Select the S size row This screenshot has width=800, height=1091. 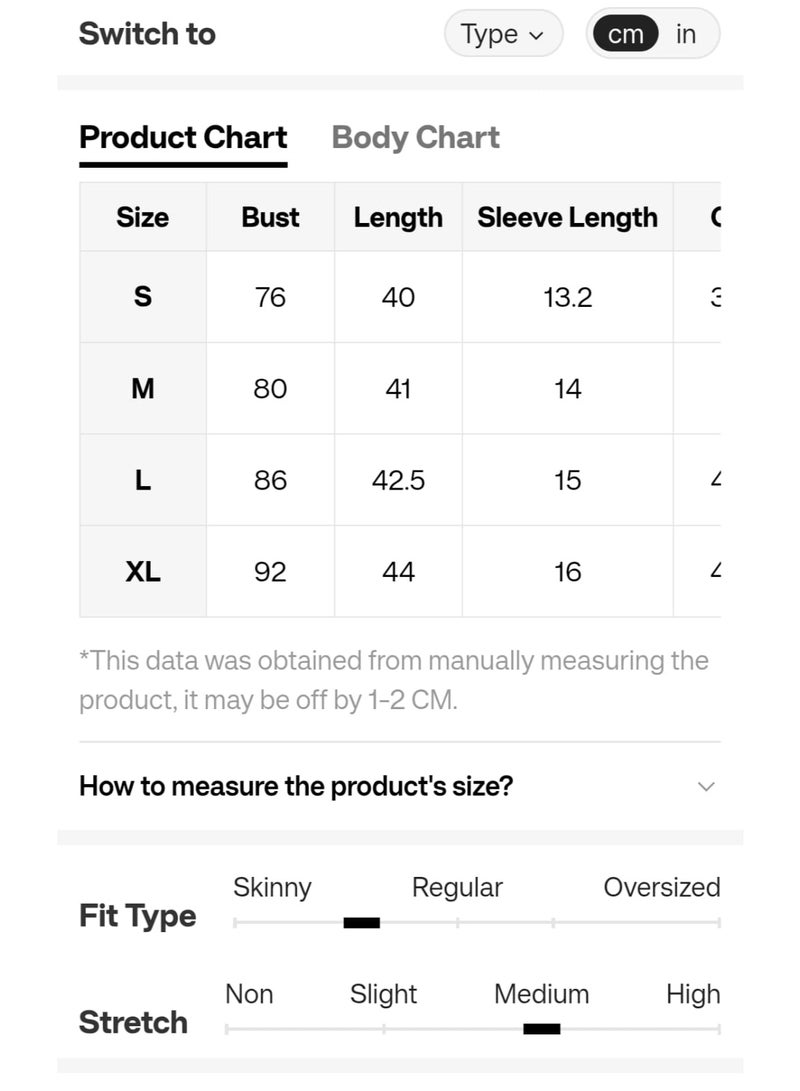coord(400,297)
